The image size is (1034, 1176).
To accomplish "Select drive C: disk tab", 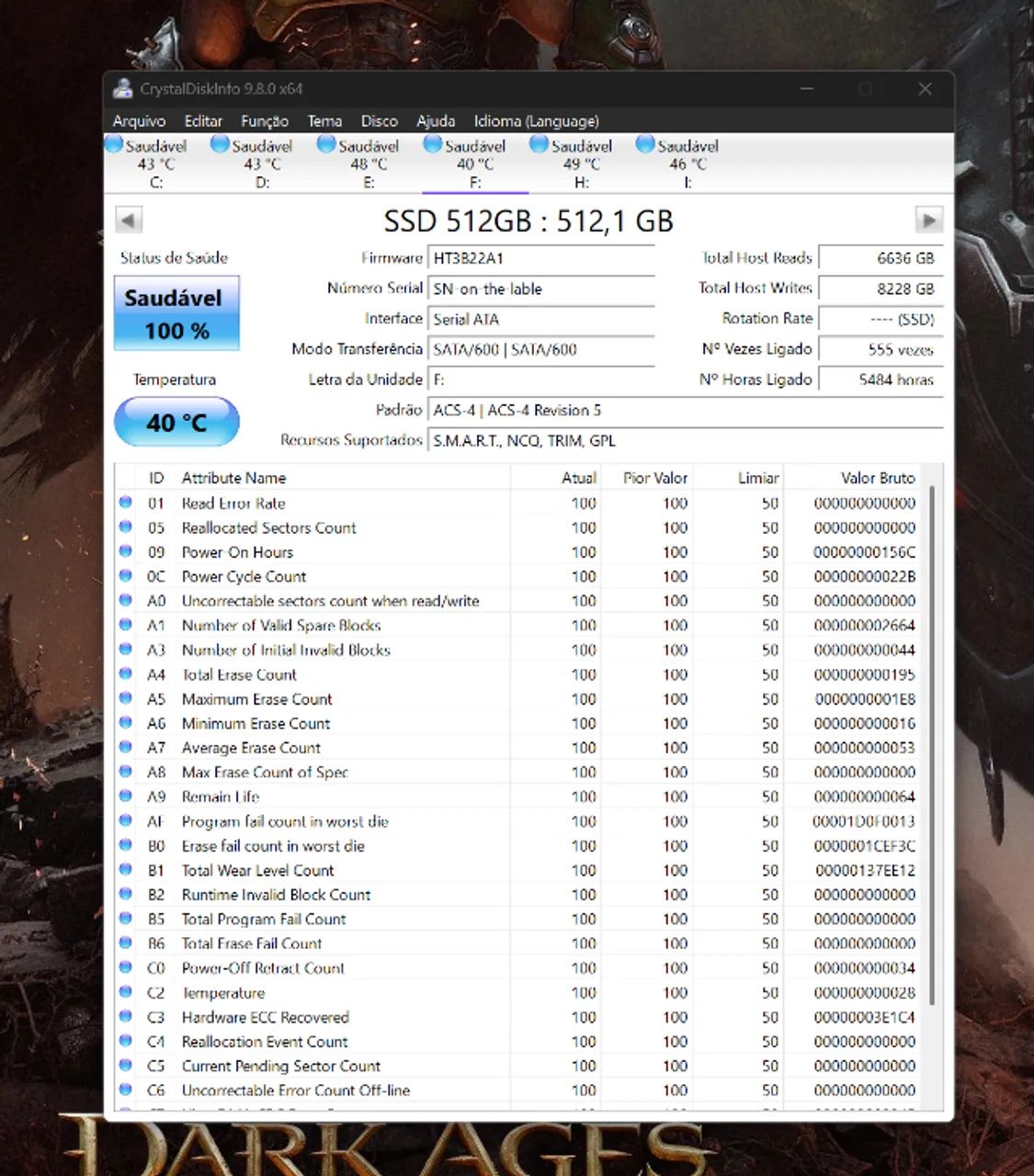I will [156, 164].
